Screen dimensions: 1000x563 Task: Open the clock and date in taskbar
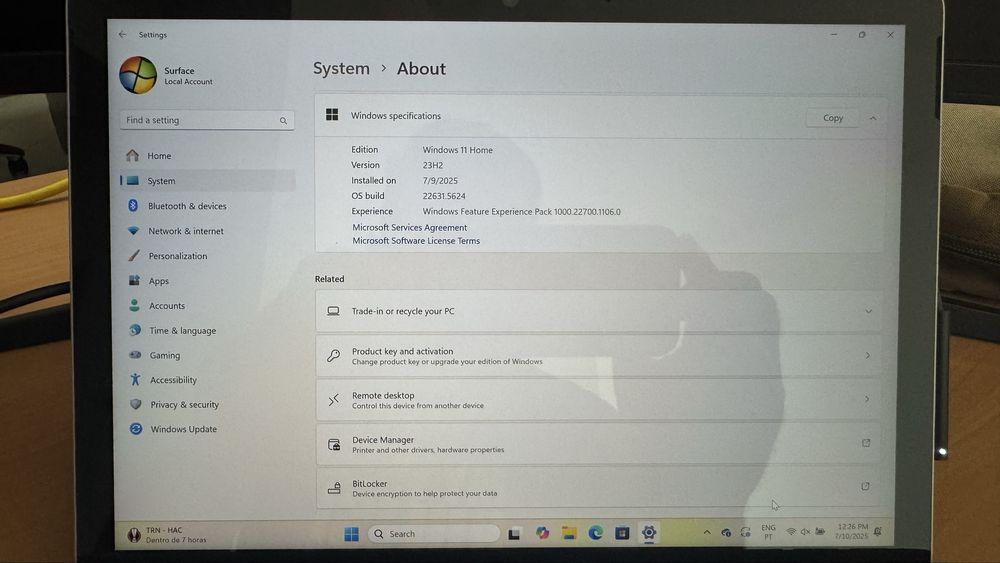[852, 531]
